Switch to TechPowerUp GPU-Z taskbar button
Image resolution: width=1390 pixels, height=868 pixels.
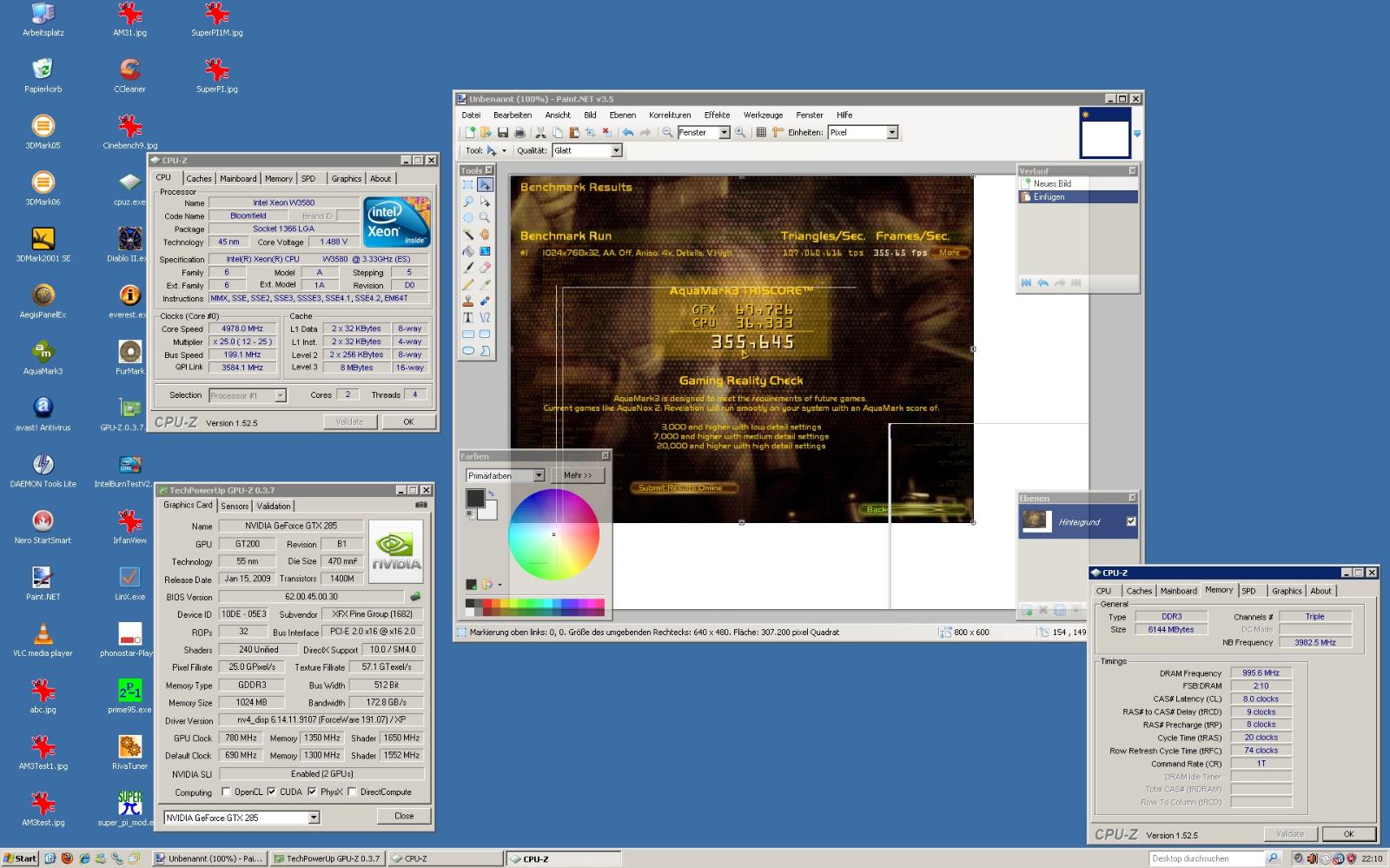327,858
